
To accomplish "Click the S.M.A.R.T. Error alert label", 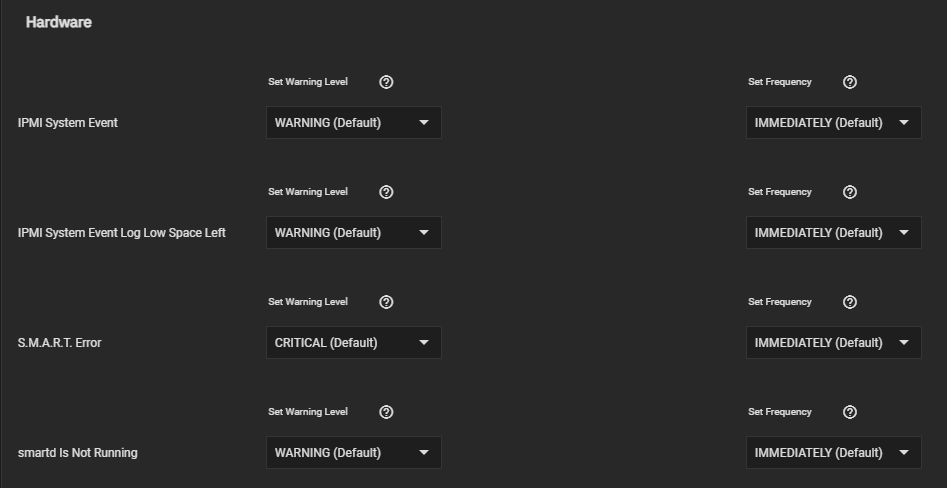I will 60,343.
